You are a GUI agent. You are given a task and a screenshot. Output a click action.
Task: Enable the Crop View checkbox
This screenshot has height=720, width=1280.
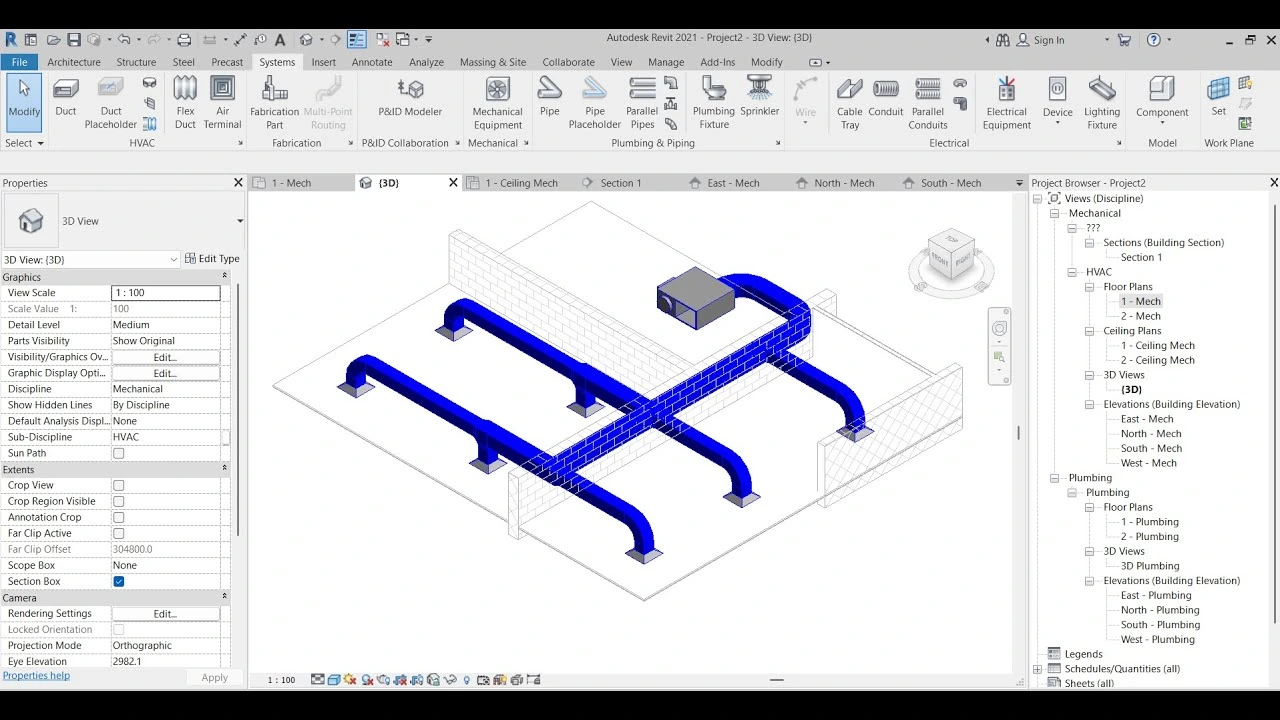tap(119, 485)
